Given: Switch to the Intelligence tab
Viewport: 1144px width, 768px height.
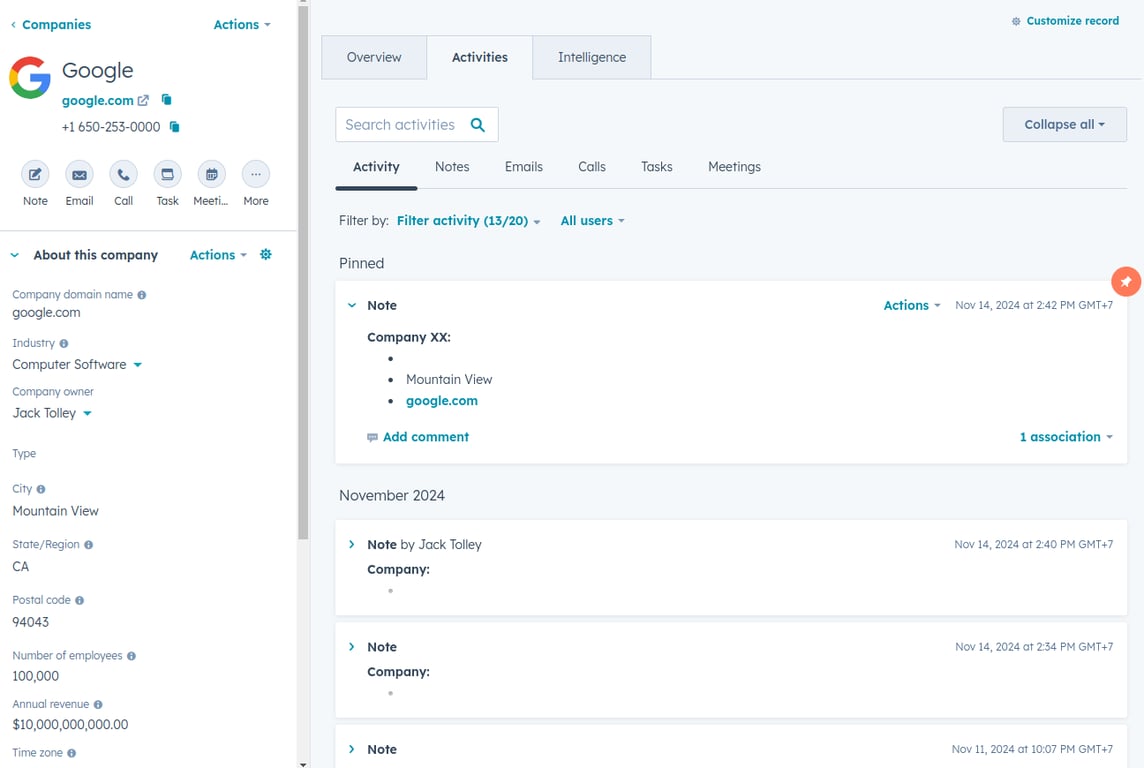Looking at the screenshot, I should [x=592, y=58].
